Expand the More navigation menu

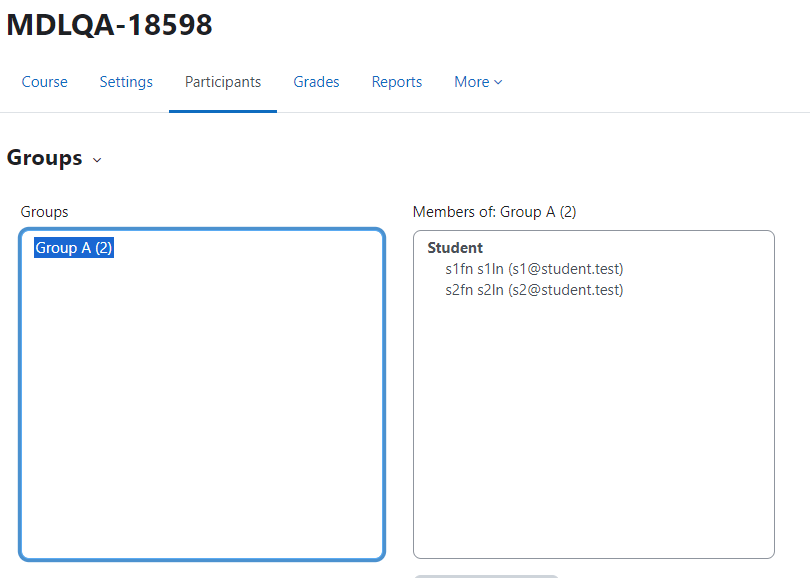(x=478, y=82)
